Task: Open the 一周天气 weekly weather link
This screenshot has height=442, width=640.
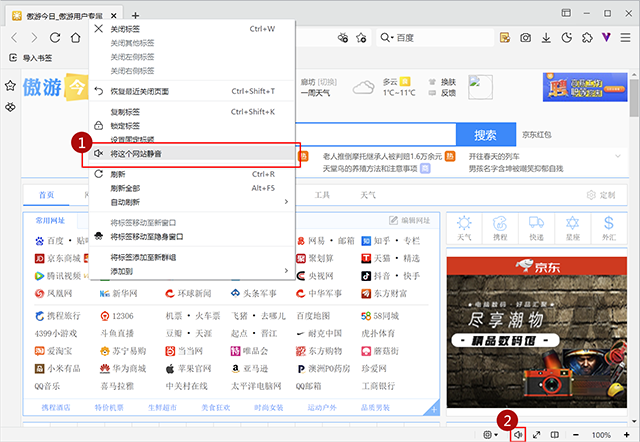Action: pyautogui.click(x=315, y=93)
